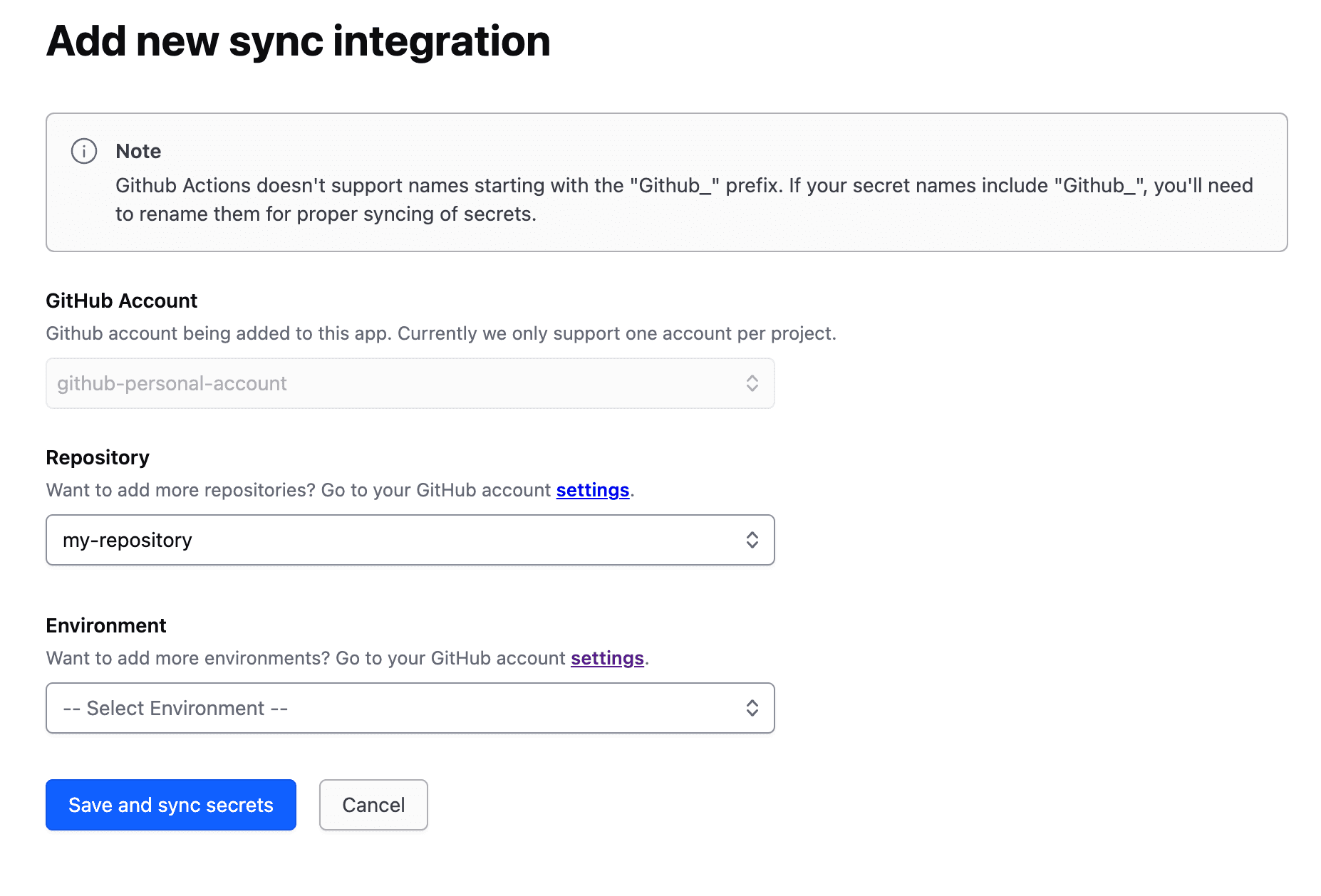Click the Environment label
1321x896 pixels.
[106, 625]
